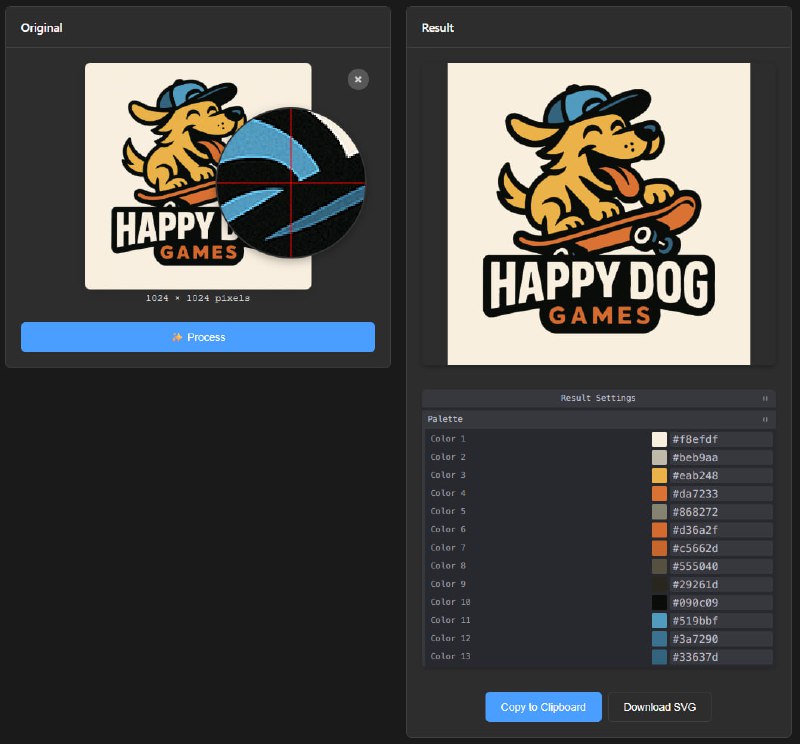This screenshot has width=800, height=744.
Task: Click the collapse handle on the Palette header
Action: click(x=764, y=419)
